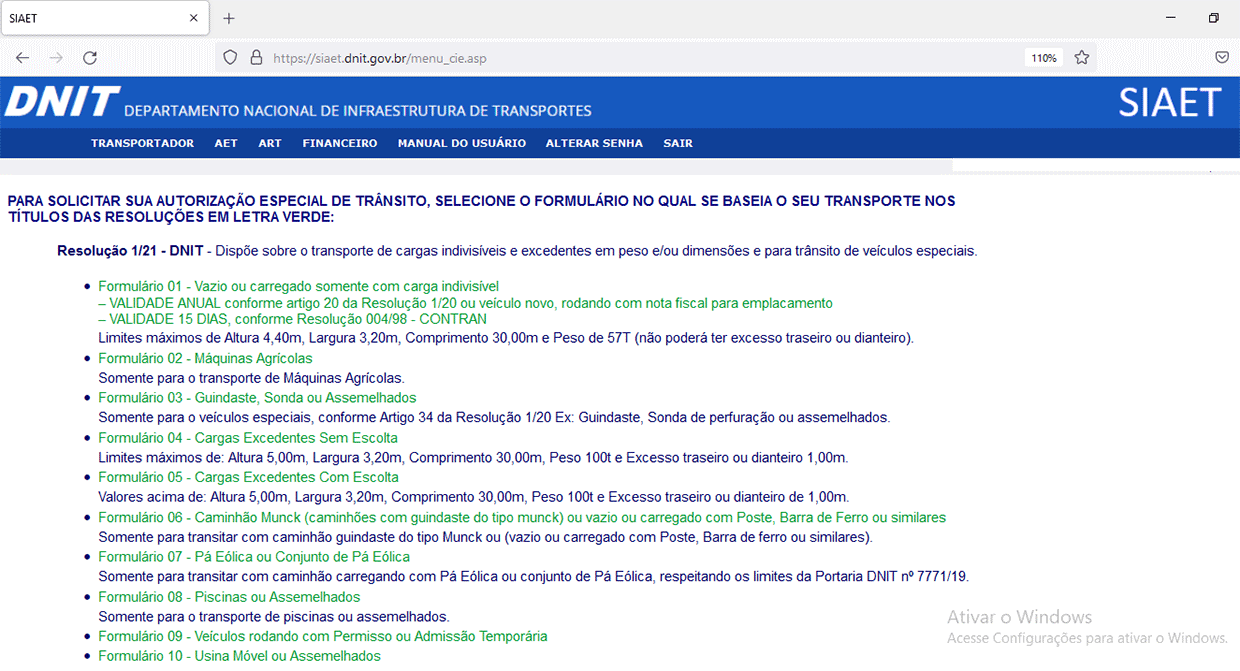Click the shield tracking protection icon
The image size is (1240, 671).
(x=231, y=58)
